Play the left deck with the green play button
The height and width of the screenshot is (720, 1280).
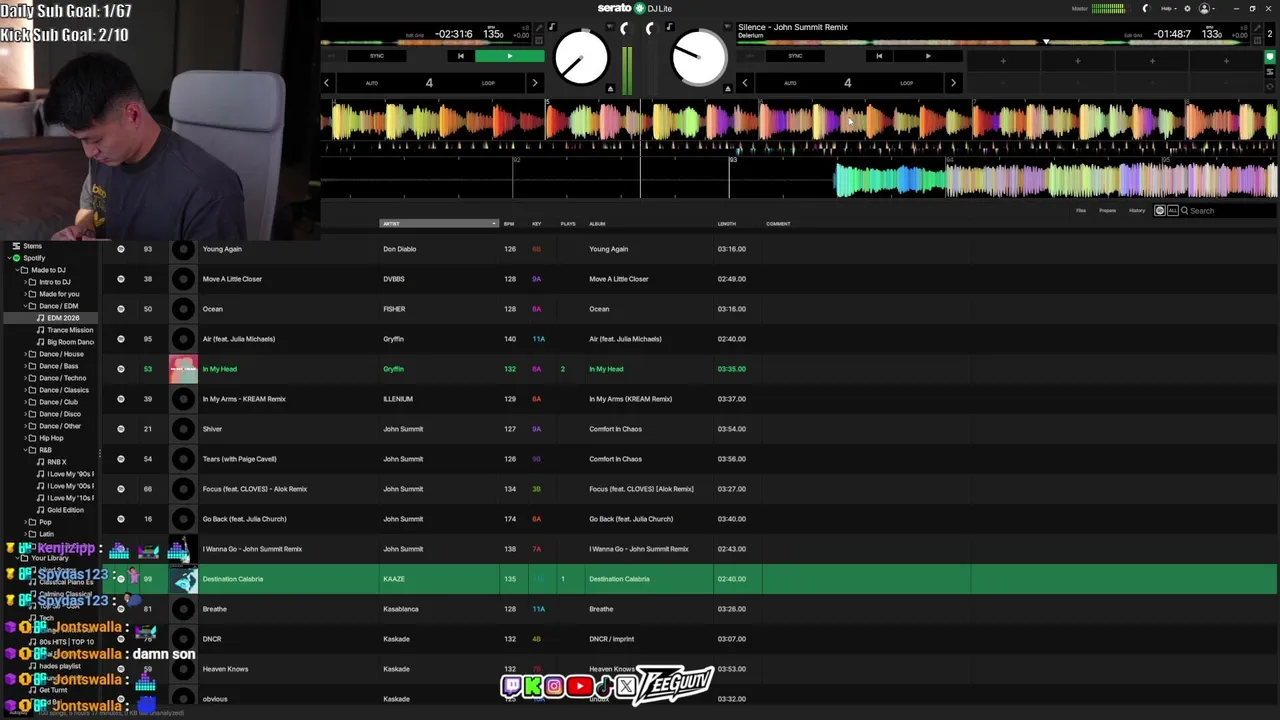pyautogui.click(x=509, y=56)
